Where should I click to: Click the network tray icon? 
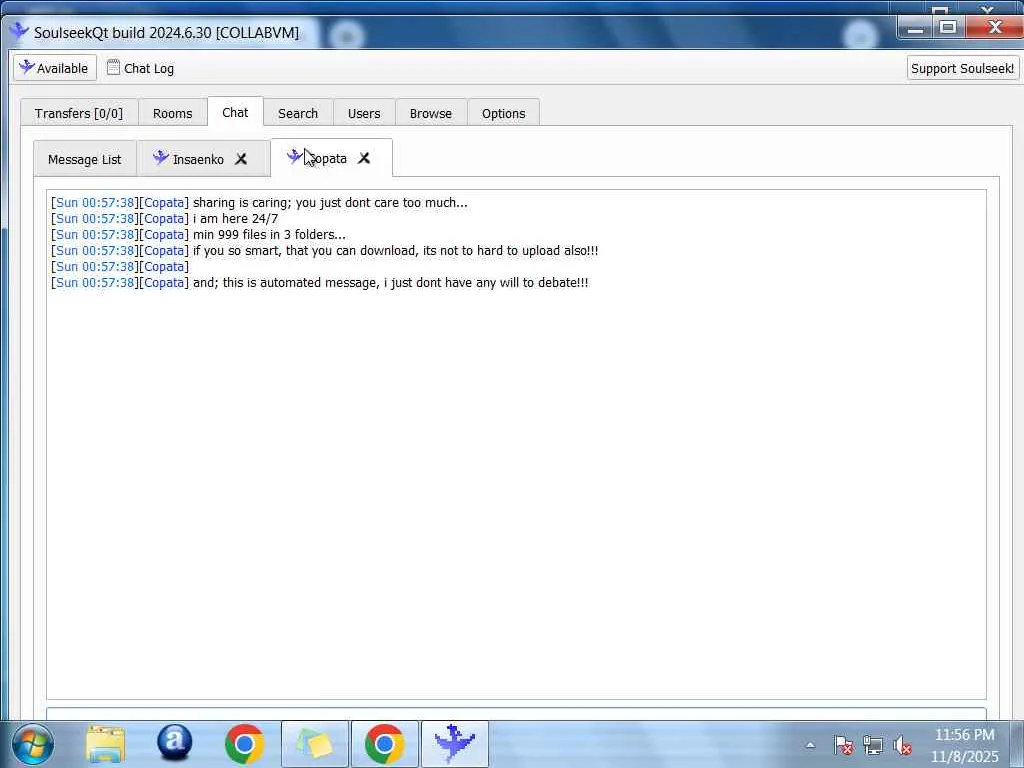coord(873,744)
